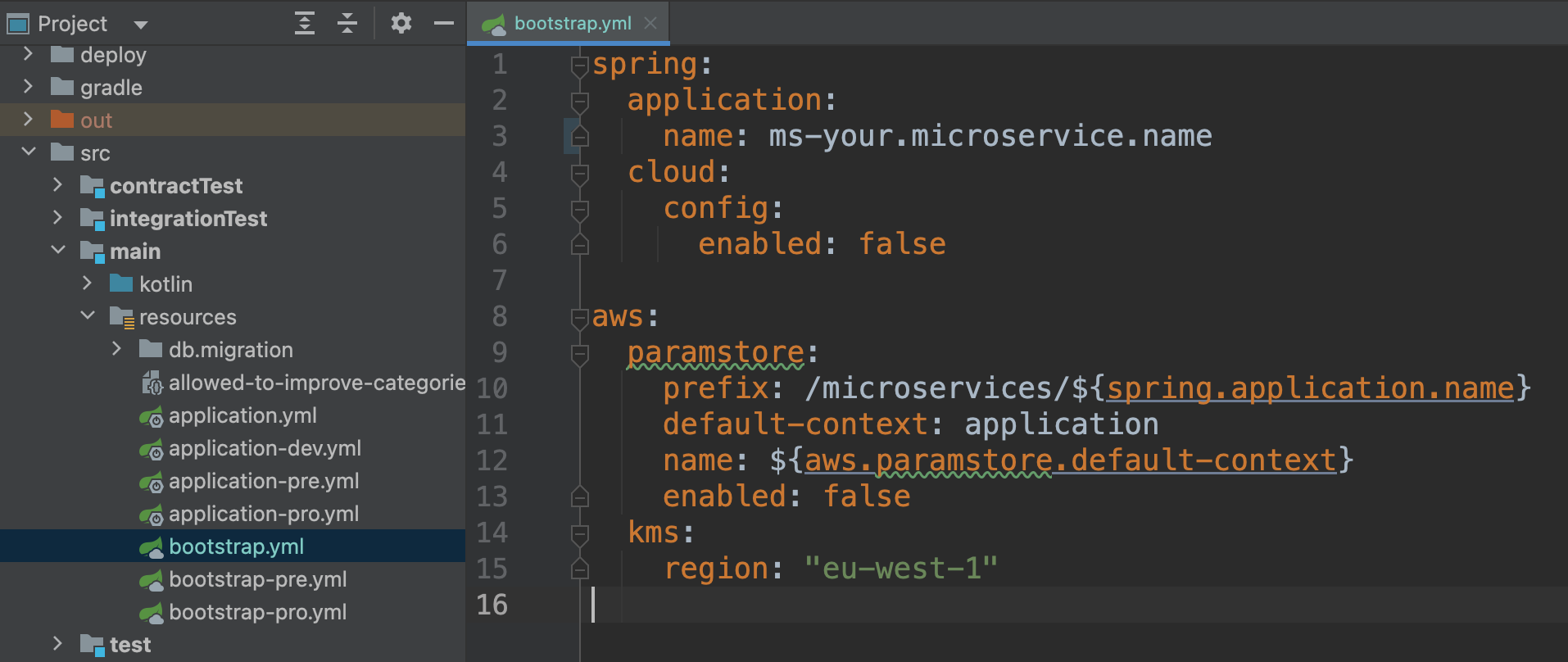
Task: Click line number 7 in gutter
Action: 500,280
